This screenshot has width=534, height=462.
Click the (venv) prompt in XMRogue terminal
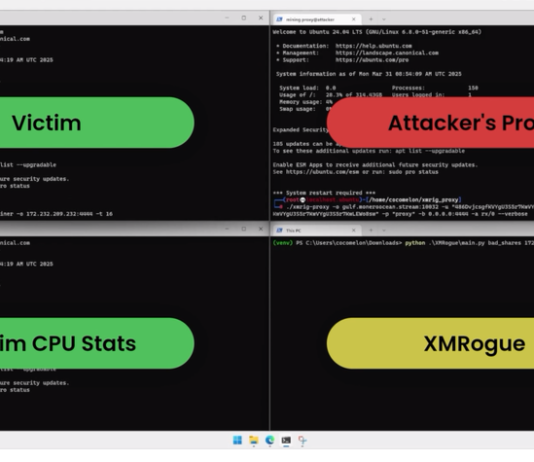pos(283,243)
